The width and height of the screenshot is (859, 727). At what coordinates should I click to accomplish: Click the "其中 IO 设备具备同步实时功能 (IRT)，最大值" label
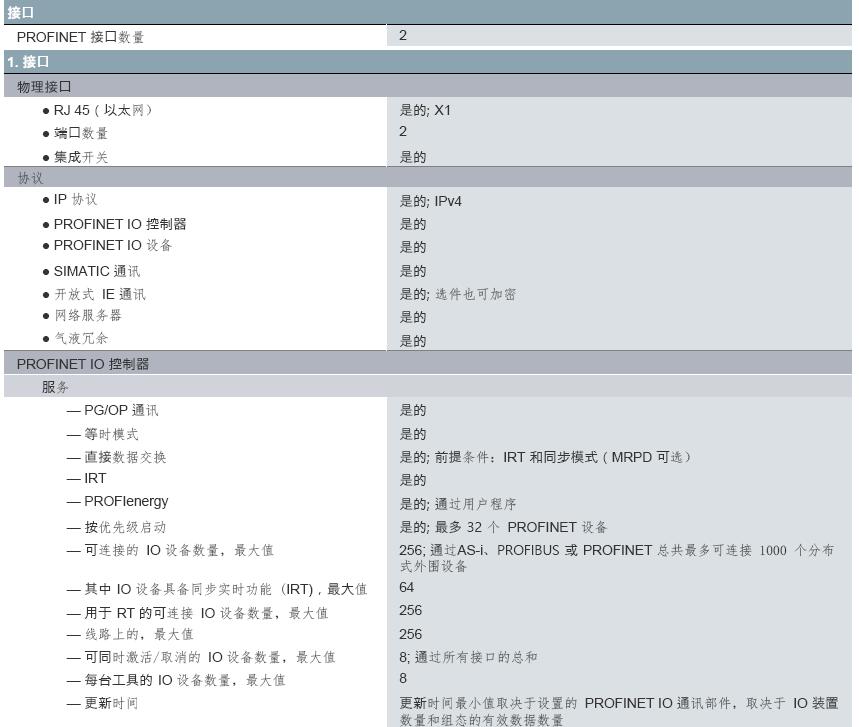[225, 589]
